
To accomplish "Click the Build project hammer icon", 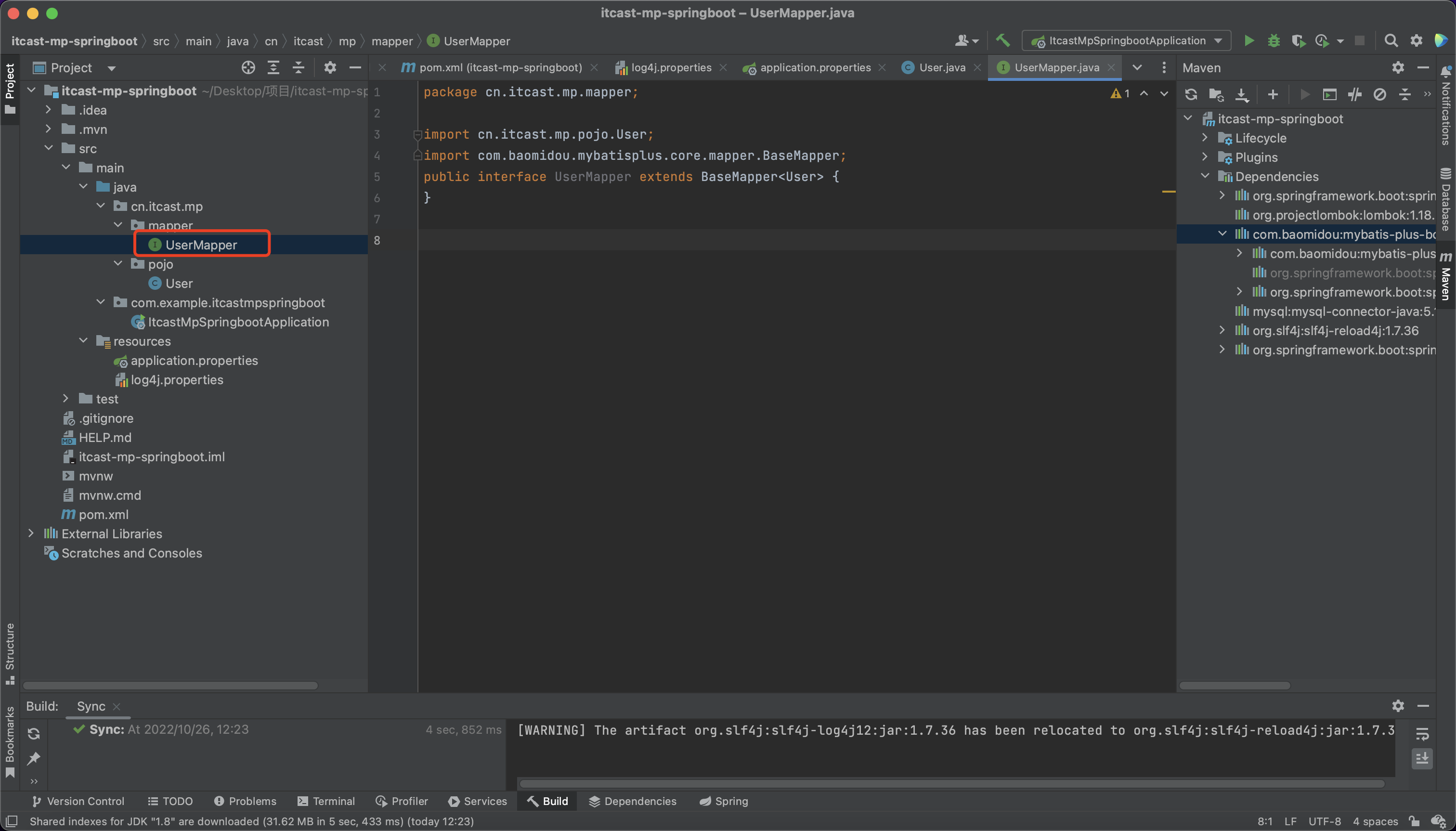I will point(1003,40).
